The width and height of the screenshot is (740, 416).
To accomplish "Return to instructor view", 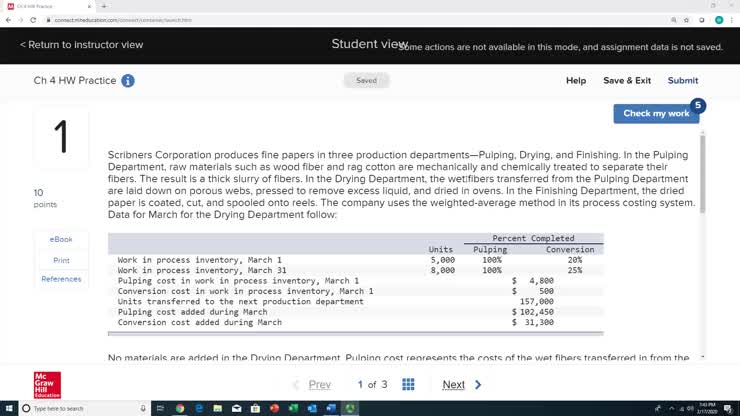I will click(x=81, y=45).
